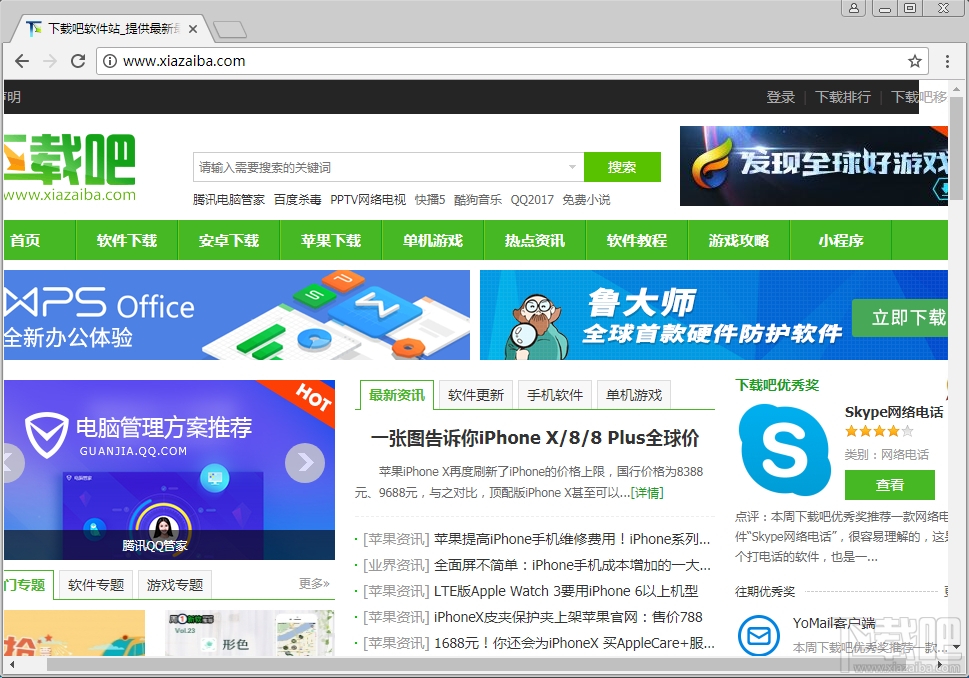Go to previous carousel slide arrow

pyautogui.click(x=12, y=462)
